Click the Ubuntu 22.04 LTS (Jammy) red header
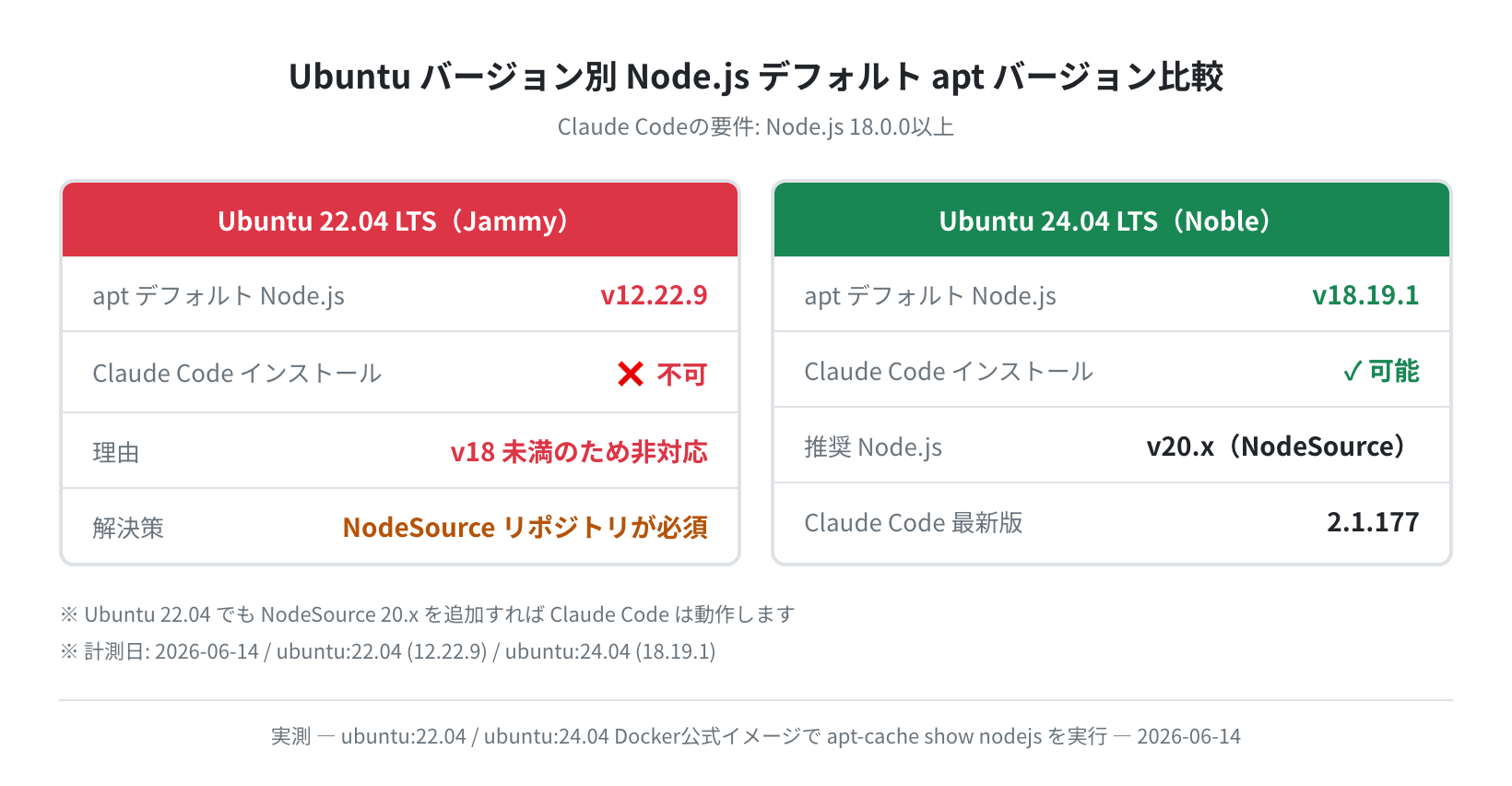 (400, 220)
